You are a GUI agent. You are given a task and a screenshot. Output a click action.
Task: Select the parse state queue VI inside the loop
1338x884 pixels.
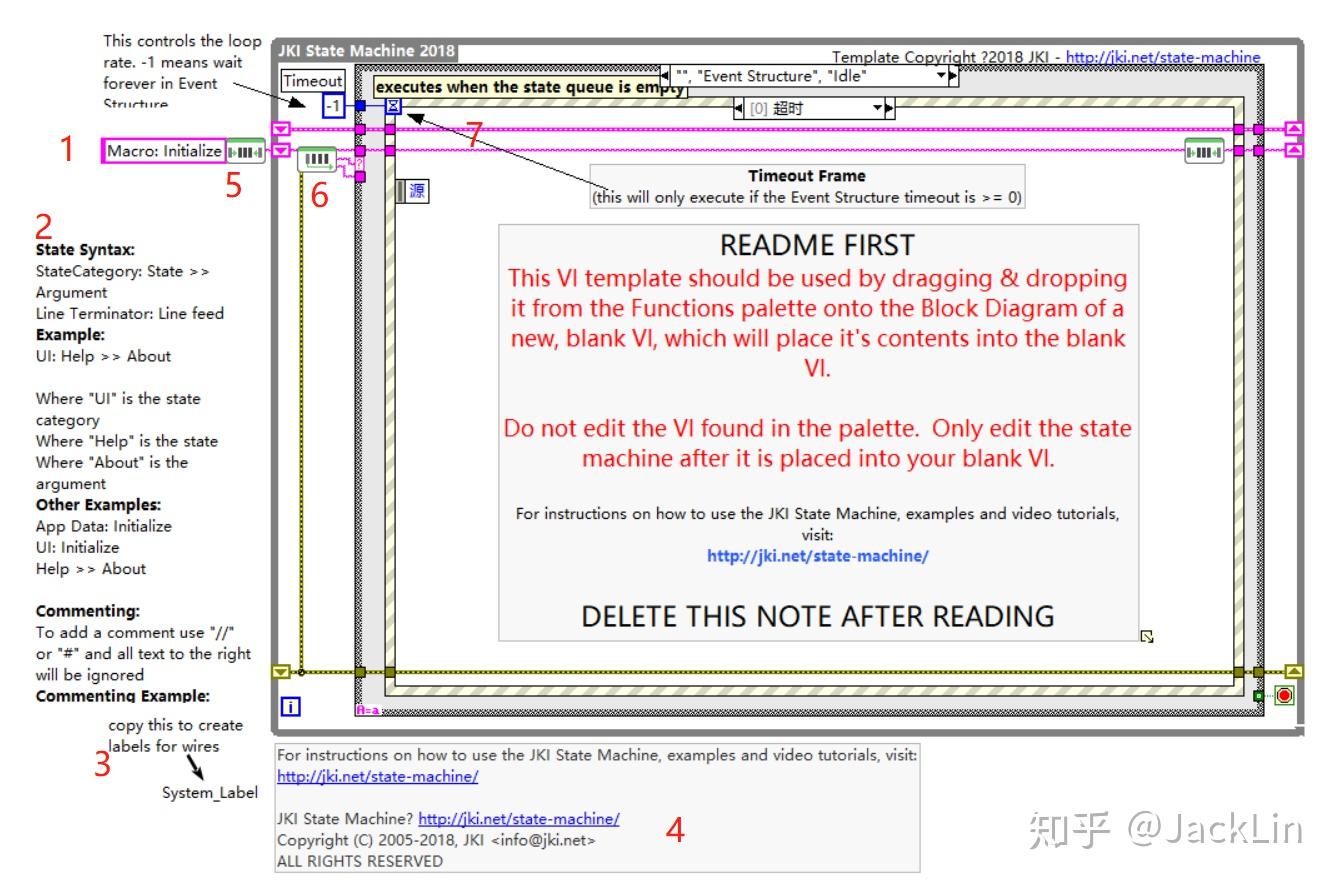pos(318,158)
